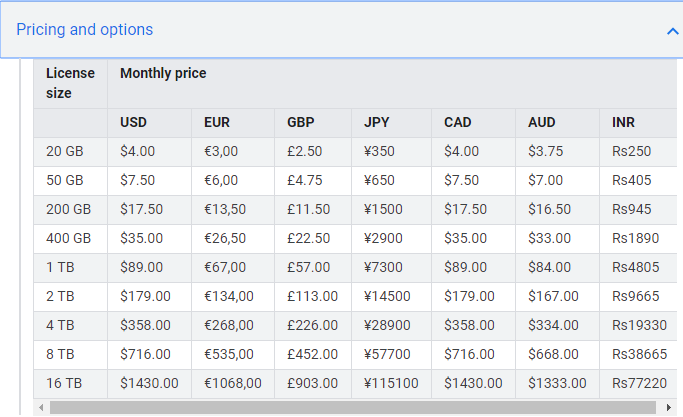Select the Rs19330 INR price cell

pyautogui.click(x=638, y=325)
